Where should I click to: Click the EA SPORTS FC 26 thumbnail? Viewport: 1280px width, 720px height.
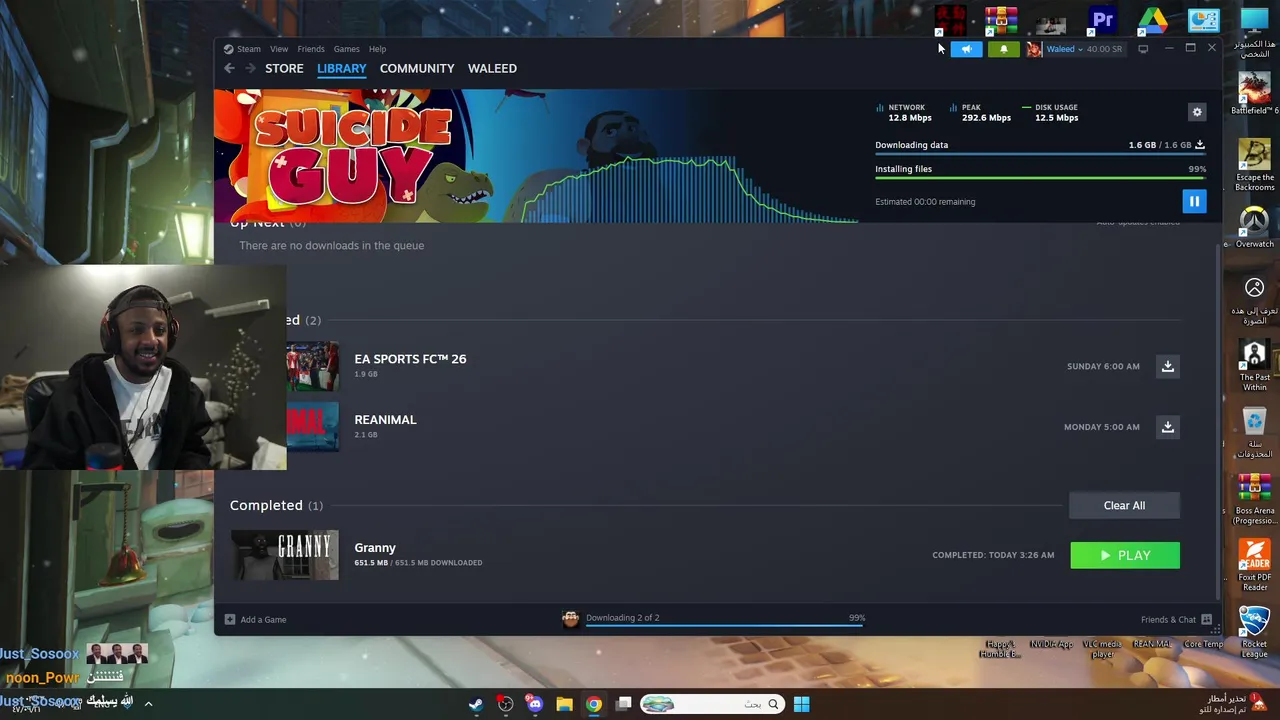[x=313, y=366]
